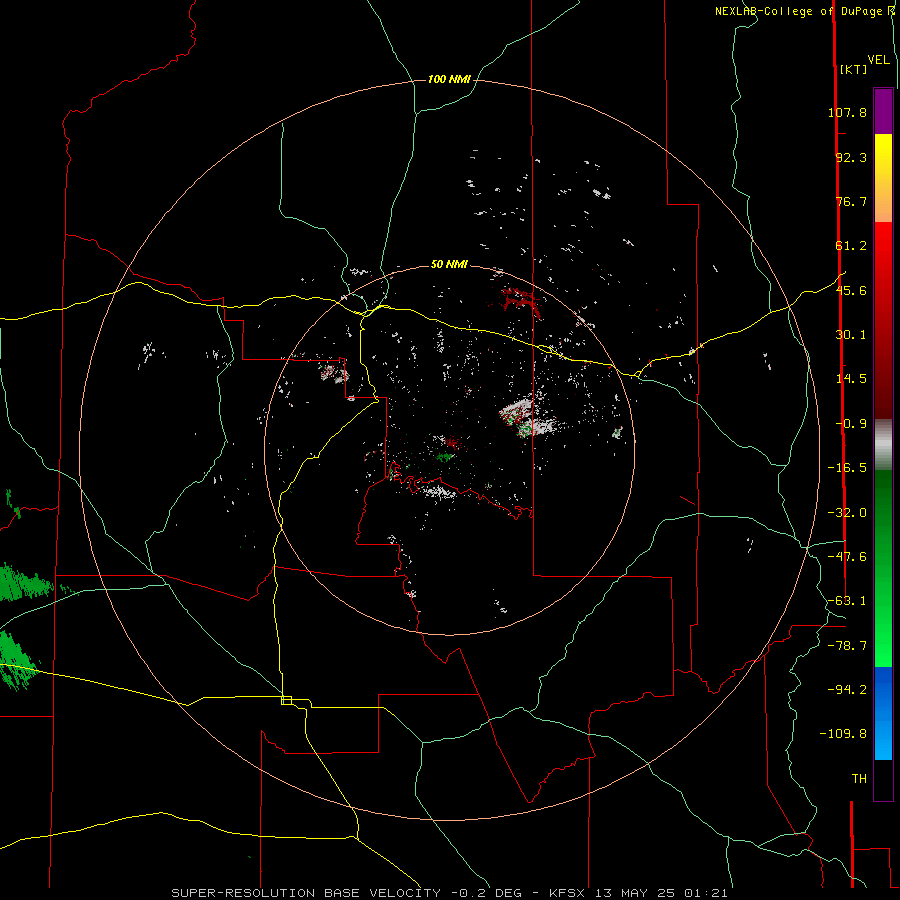Viewport: 900px width, 900px height.
Task: Select the 76.7 scale value
Action: 851,201
